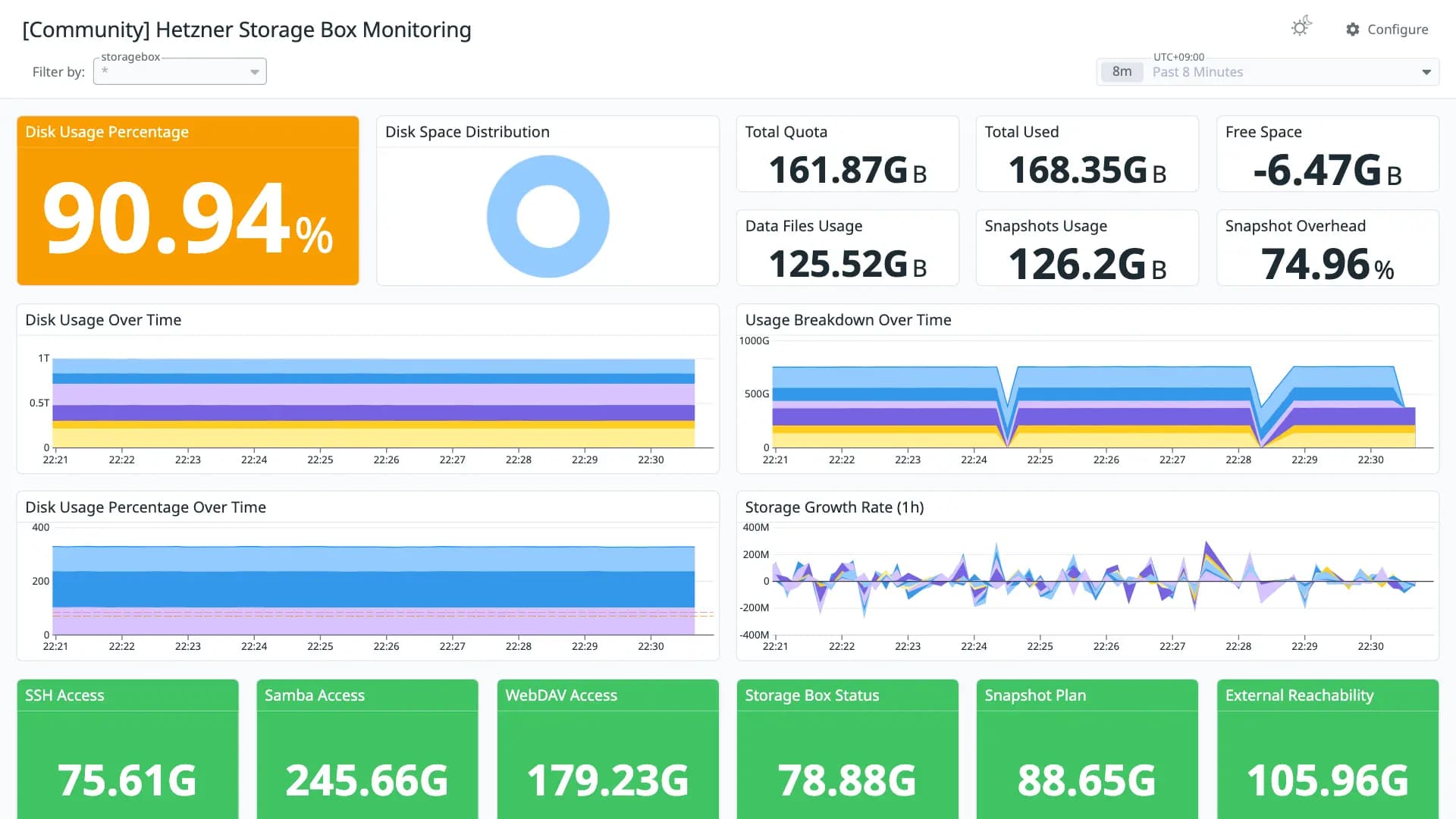
Task: Select the 90.94% disk usage value
Action: coord(188,220)
